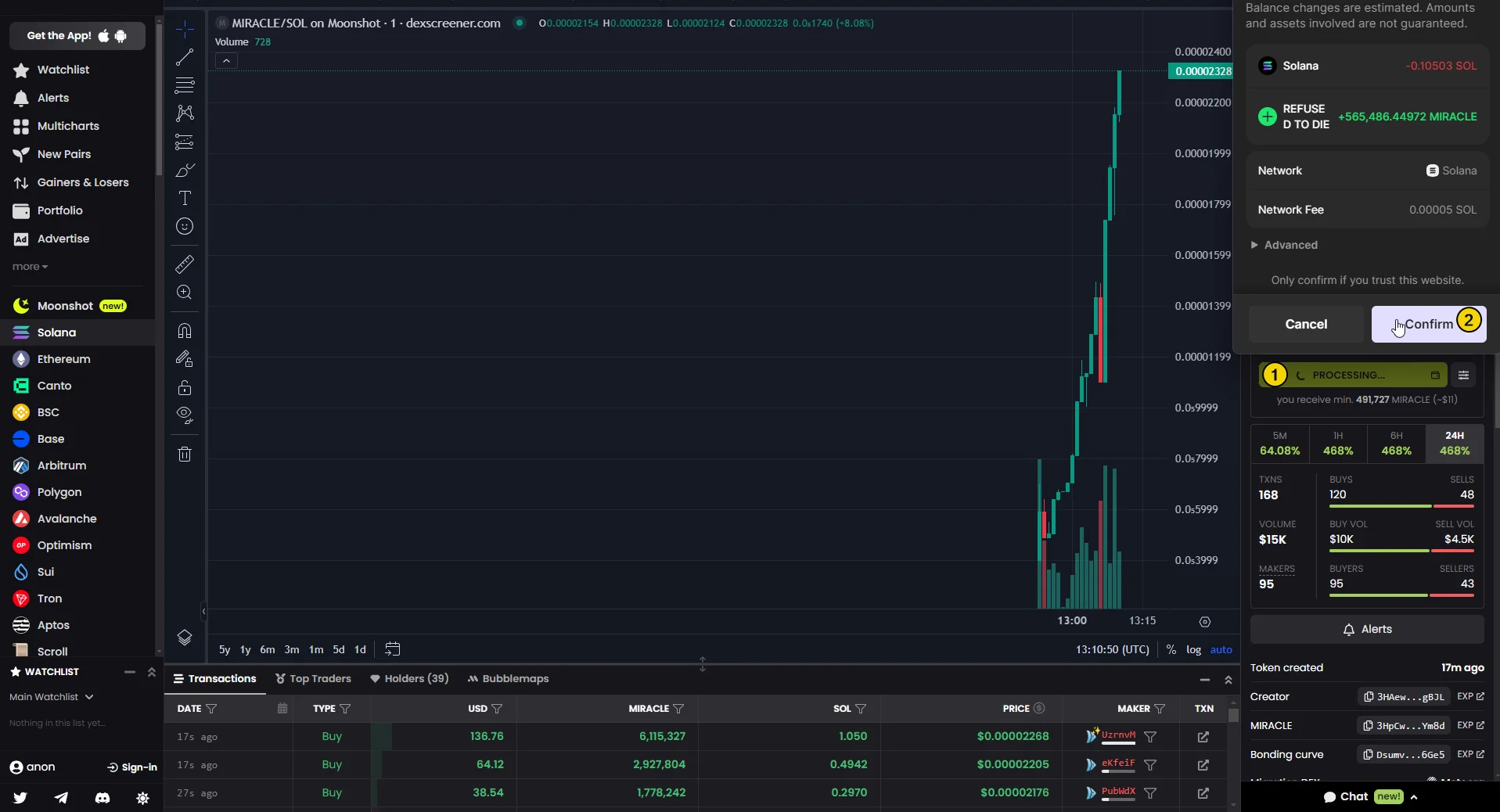1500x812 pixels.
Task: Open the Holders (39) tab
Action: click(x=409, y=678)
